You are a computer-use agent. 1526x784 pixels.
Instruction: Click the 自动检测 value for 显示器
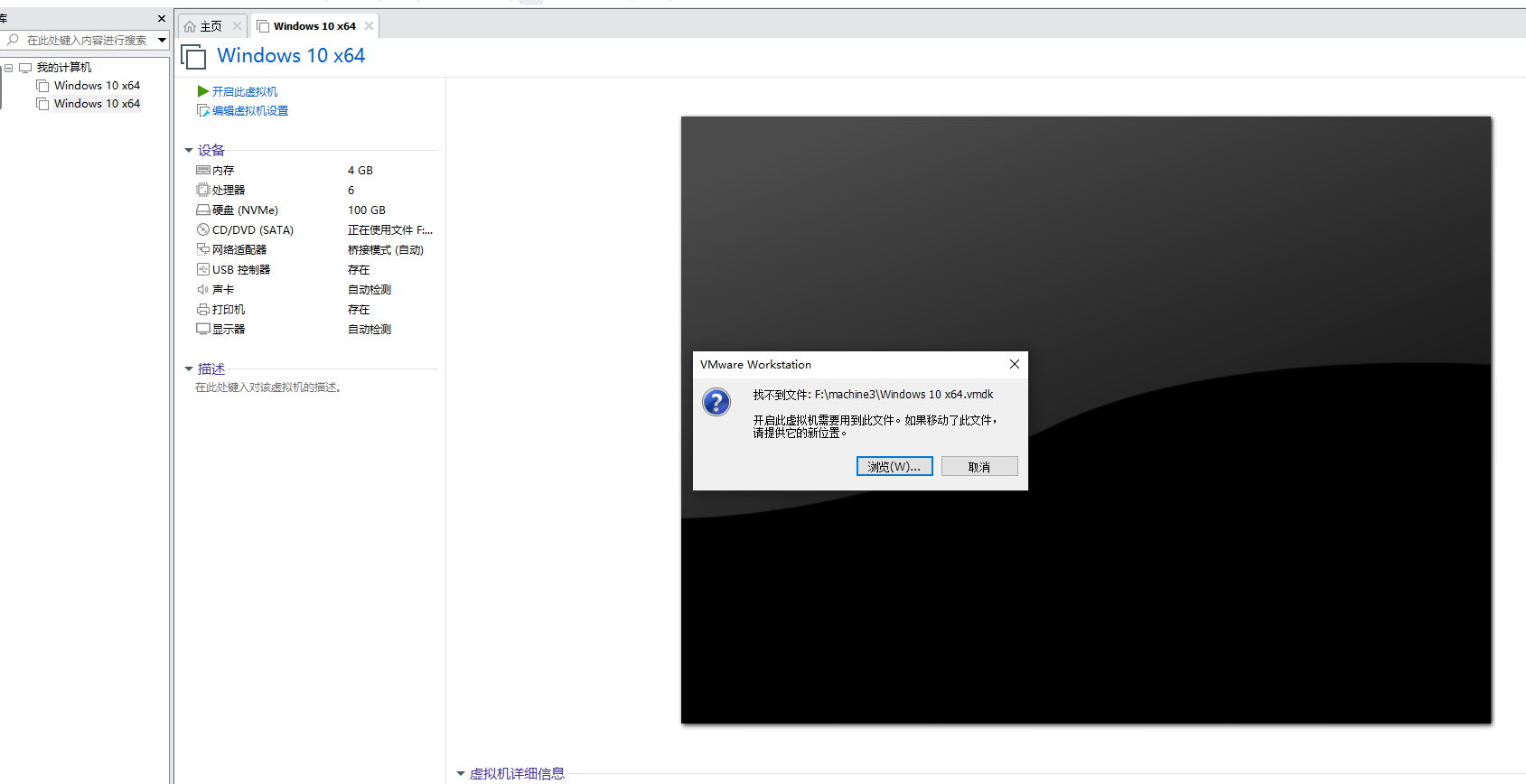click(x=370, y=329)
